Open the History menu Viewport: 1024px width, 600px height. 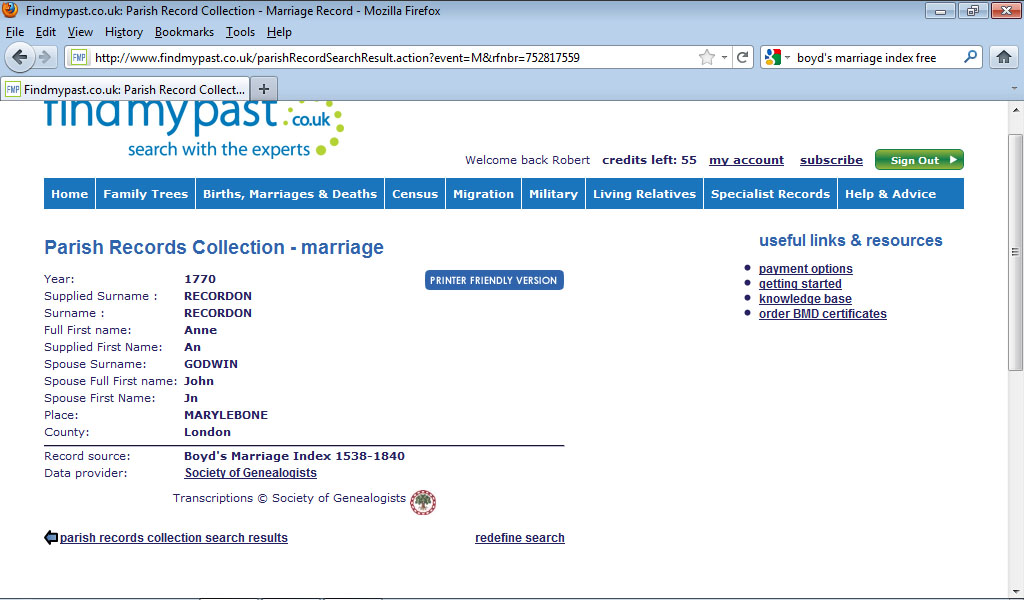(123, 32)
